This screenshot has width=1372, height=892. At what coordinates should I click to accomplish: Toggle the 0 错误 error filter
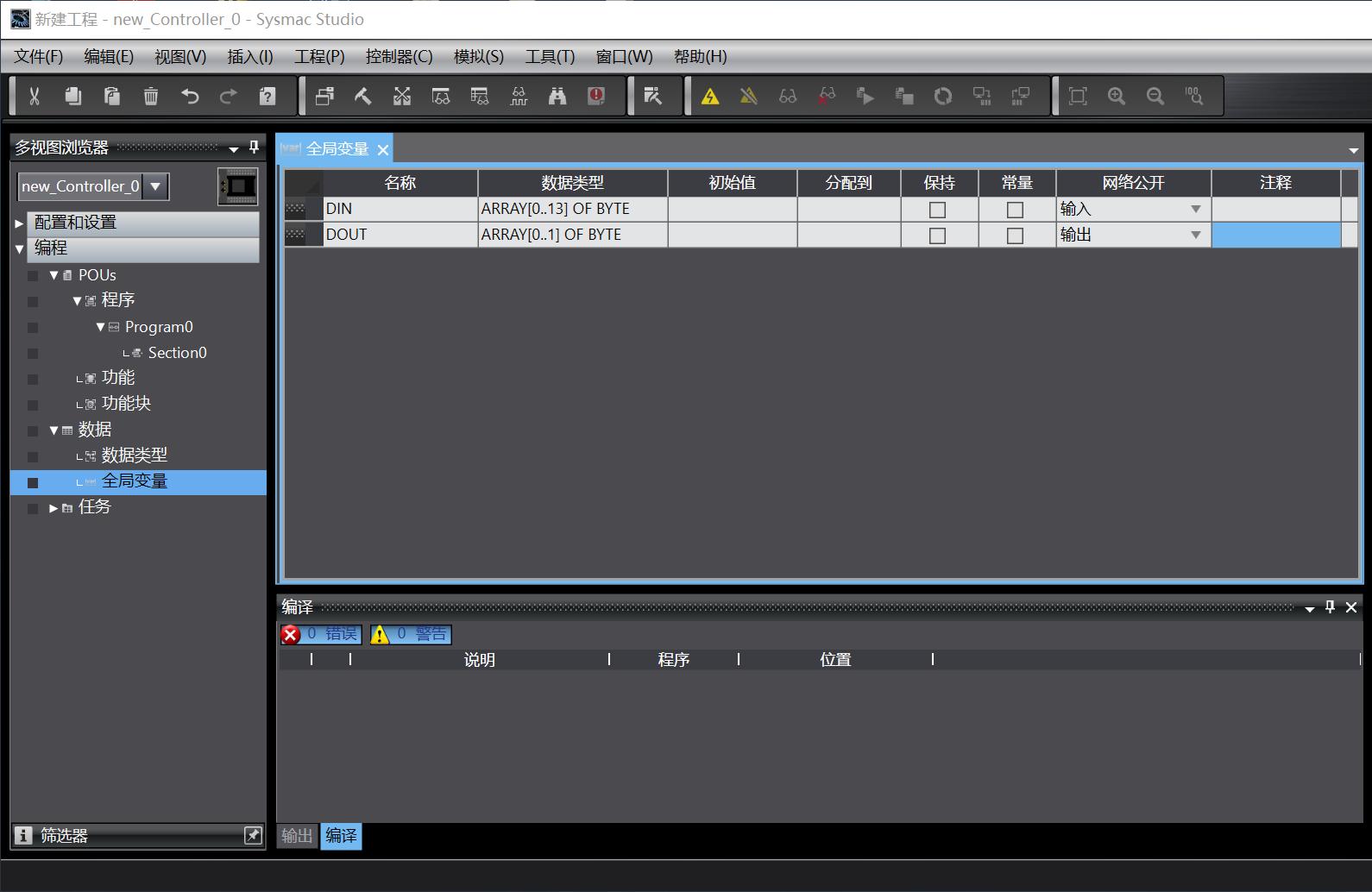(320, 634)
